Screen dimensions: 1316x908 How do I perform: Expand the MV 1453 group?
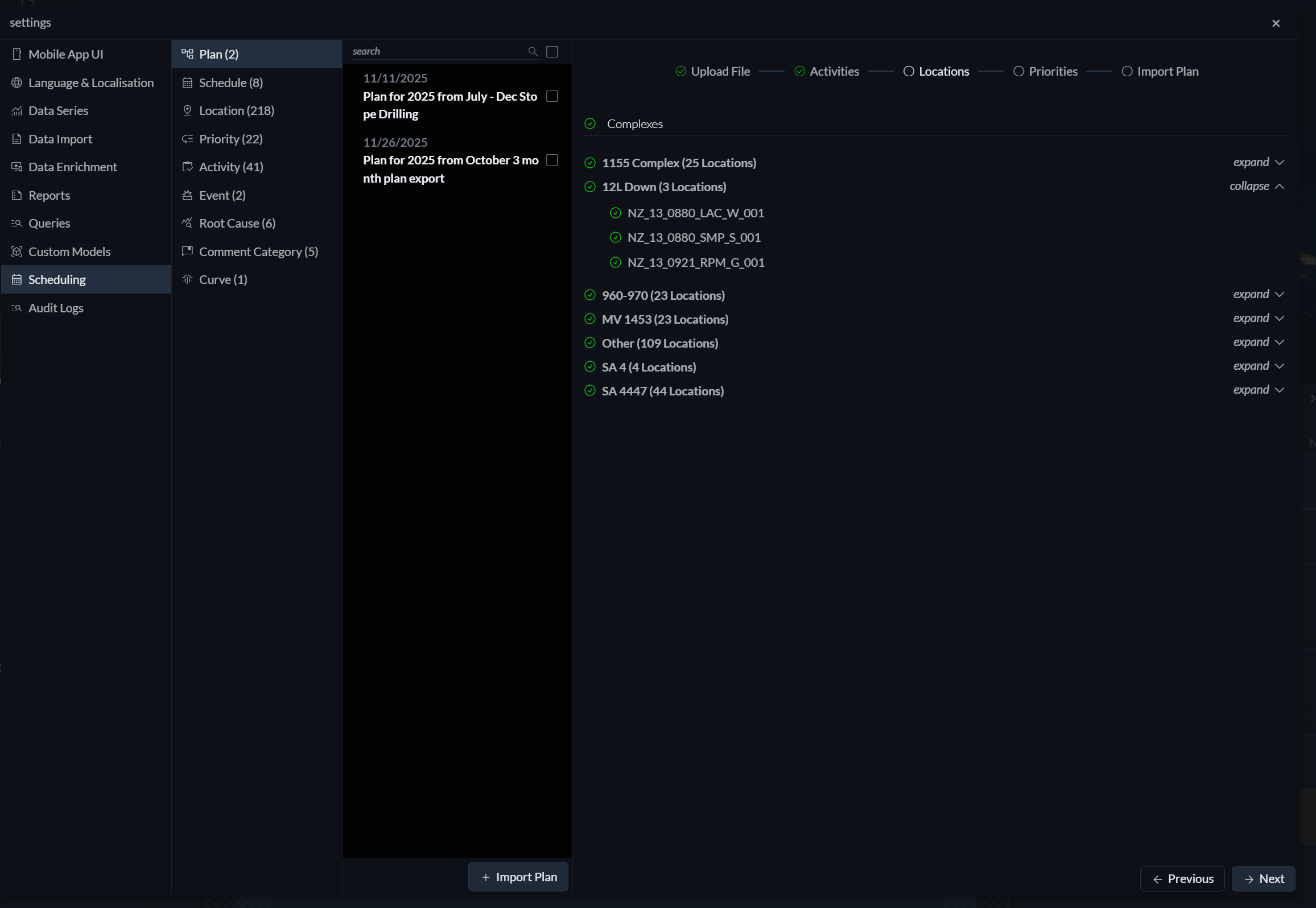pyautogui.click(x=1259, y=318)
